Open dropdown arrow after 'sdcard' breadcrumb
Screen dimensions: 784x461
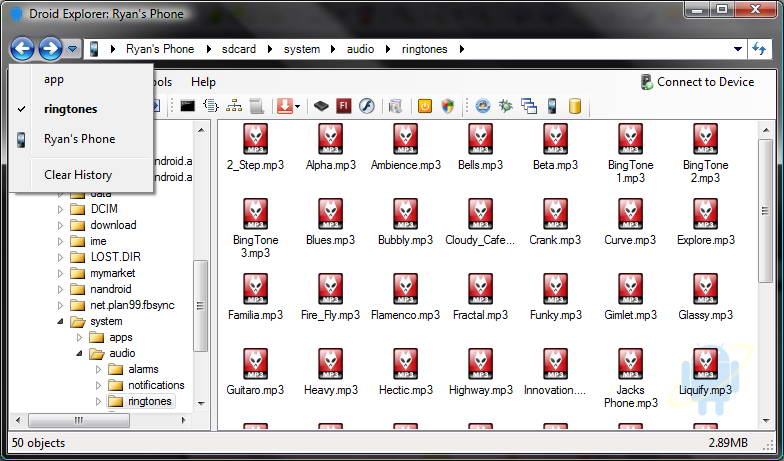pyautogui.click(x=270, y=49)
